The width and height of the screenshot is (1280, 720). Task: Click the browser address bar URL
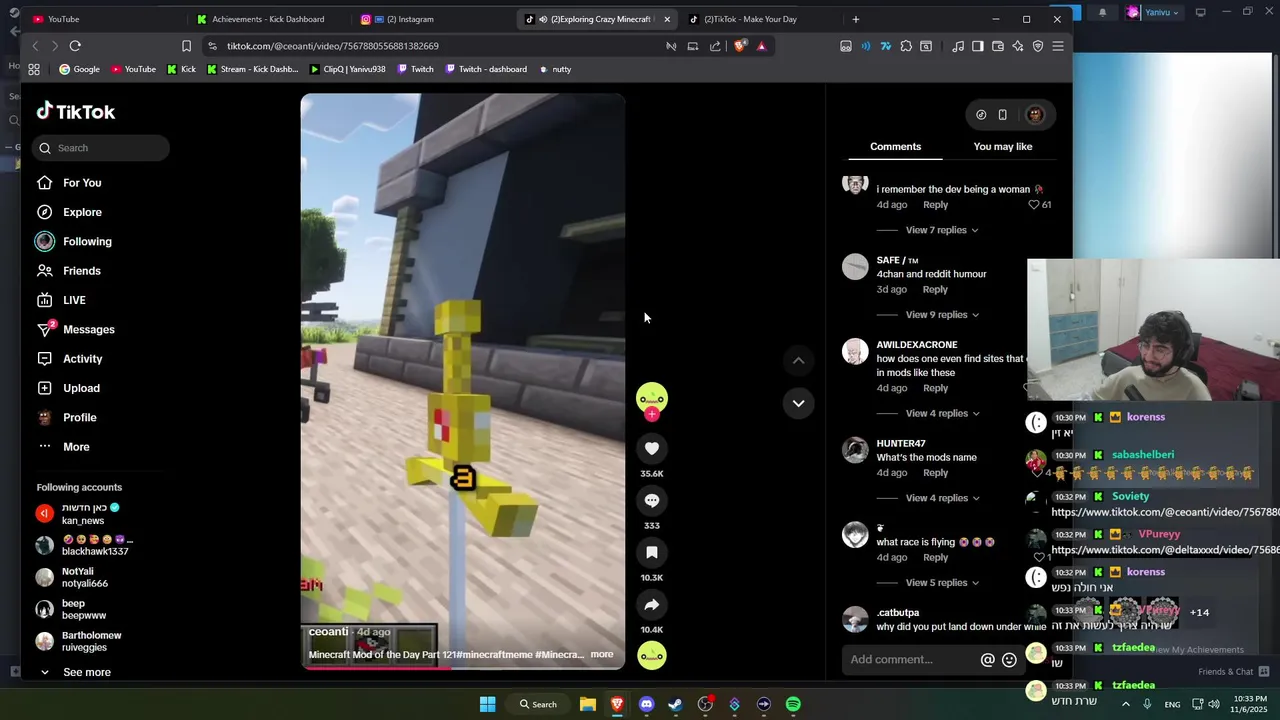point(332,46)
